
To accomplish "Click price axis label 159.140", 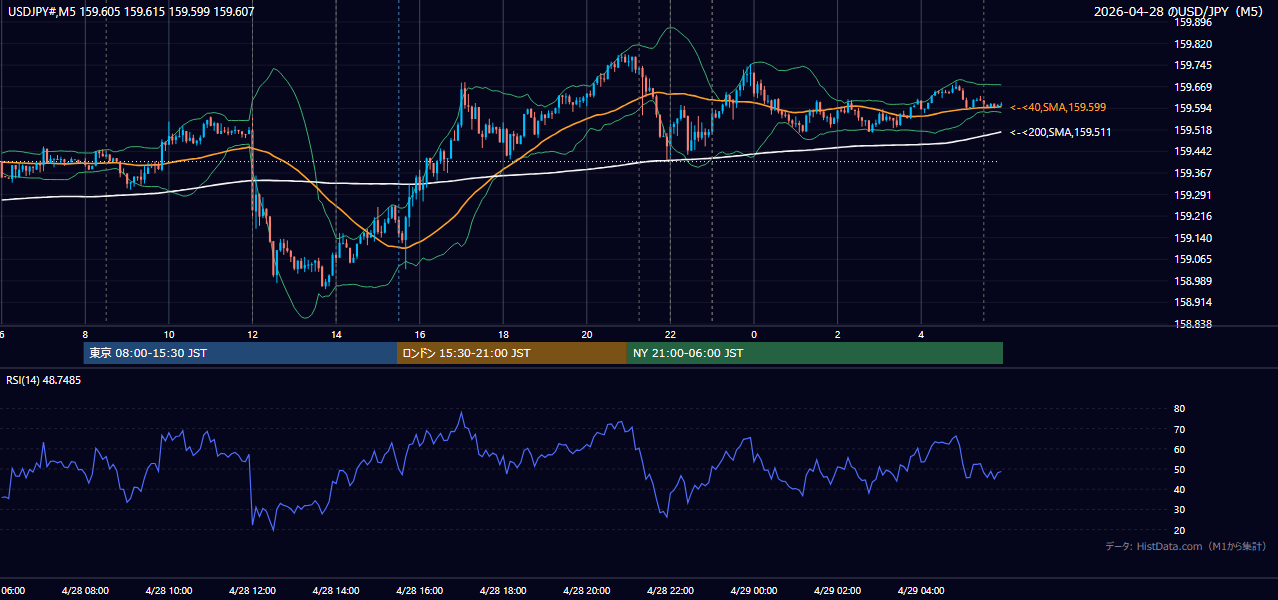I will (x=1193, y=238).
